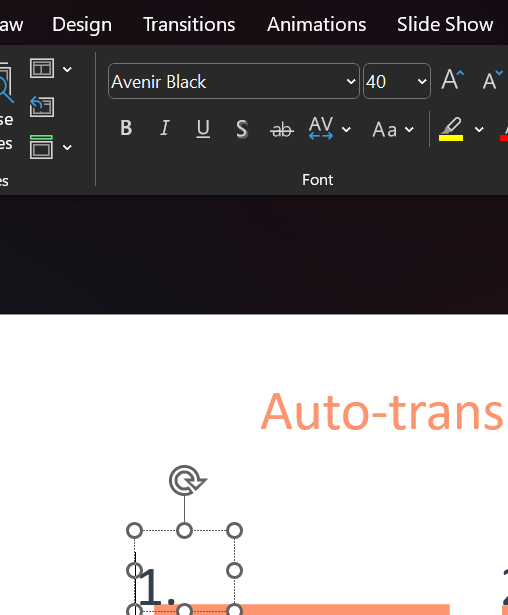Open the Animations tab
This screenshot has height=615, width=508.
[x=317, y=24]
